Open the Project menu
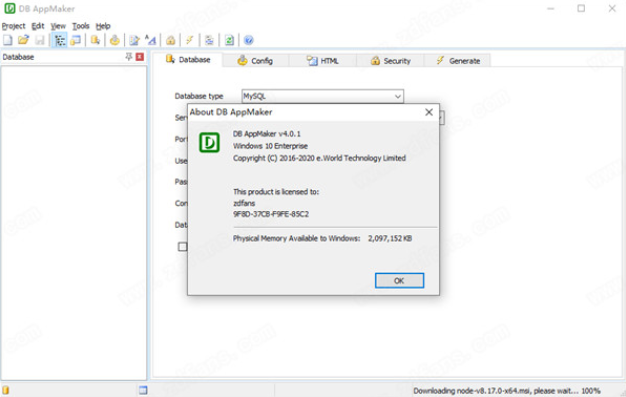This screenshot has height=397, width=626. (14, 26)
